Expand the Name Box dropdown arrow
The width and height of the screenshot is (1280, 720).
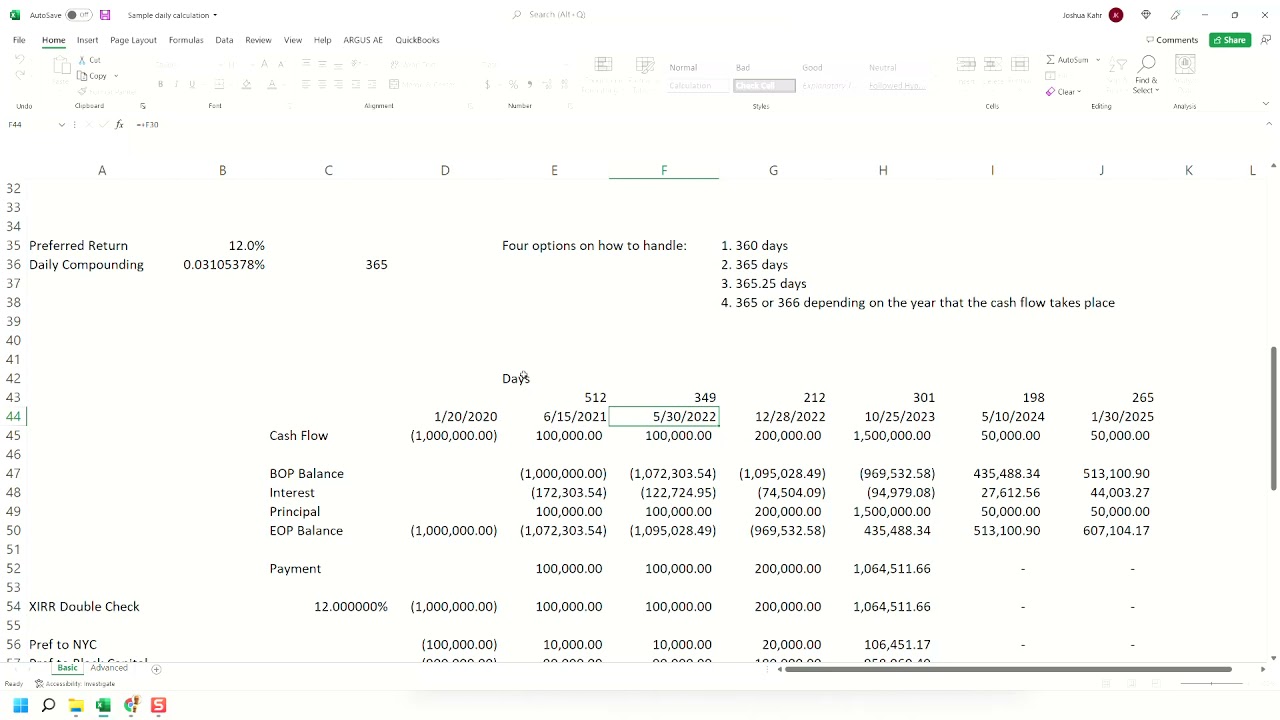coord(61,125)
